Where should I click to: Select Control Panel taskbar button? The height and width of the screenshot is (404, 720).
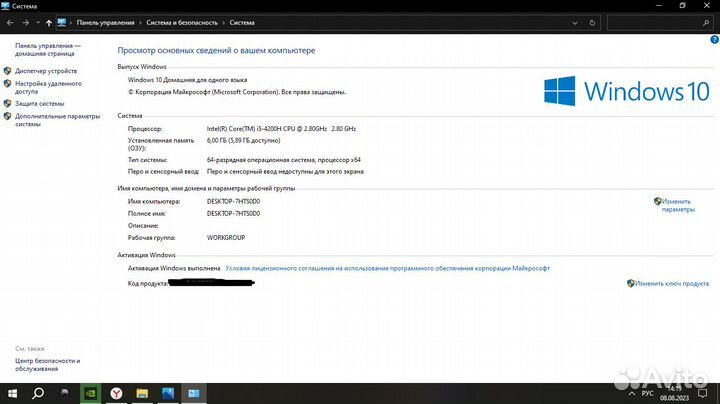194,393
